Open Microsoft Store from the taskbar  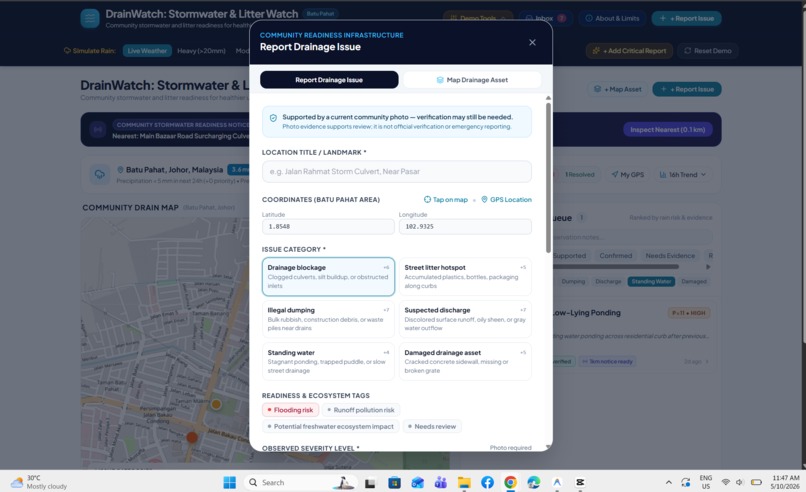tap(394, 482)
